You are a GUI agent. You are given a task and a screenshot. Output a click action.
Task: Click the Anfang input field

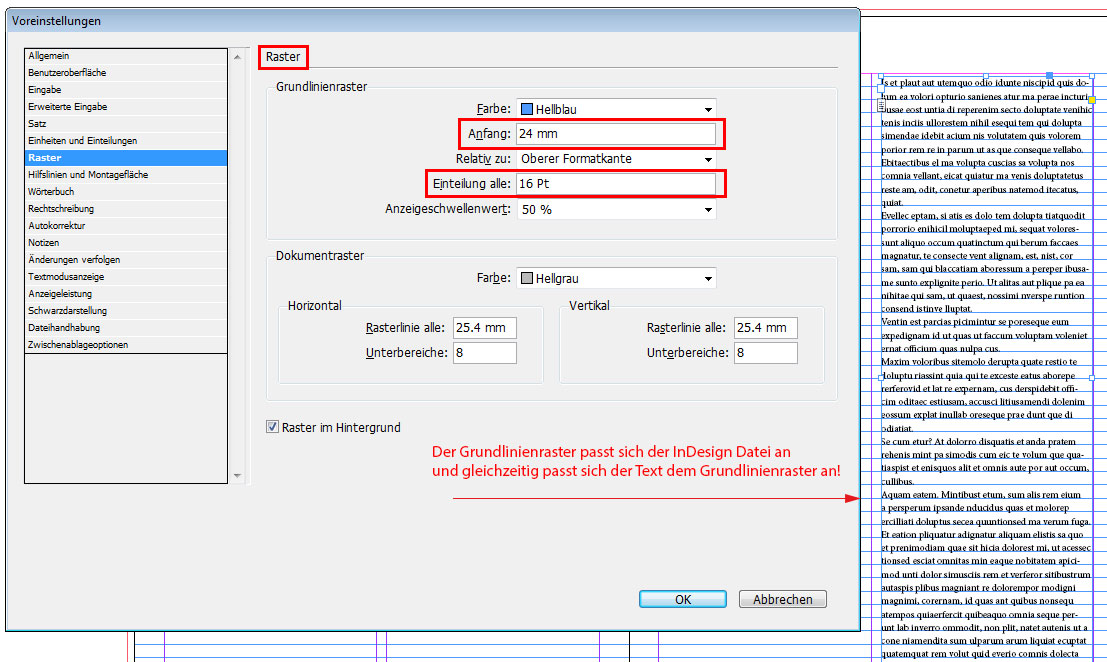click(616, 134)
